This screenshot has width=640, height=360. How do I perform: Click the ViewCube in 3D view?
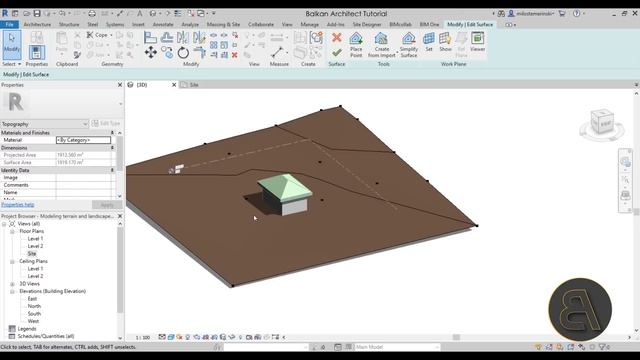(602, 122)
